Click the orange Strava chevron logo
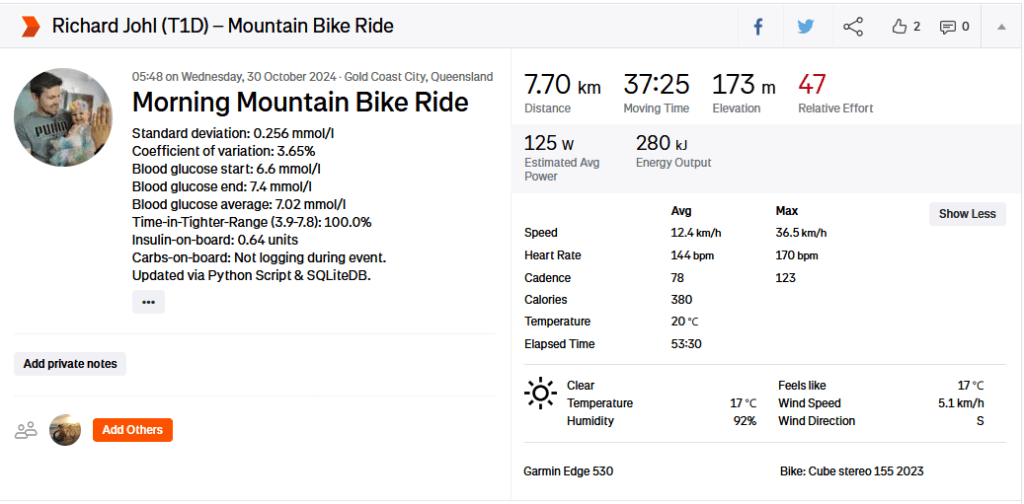This screenshot has width=1024, height=504. pos(31,26)
